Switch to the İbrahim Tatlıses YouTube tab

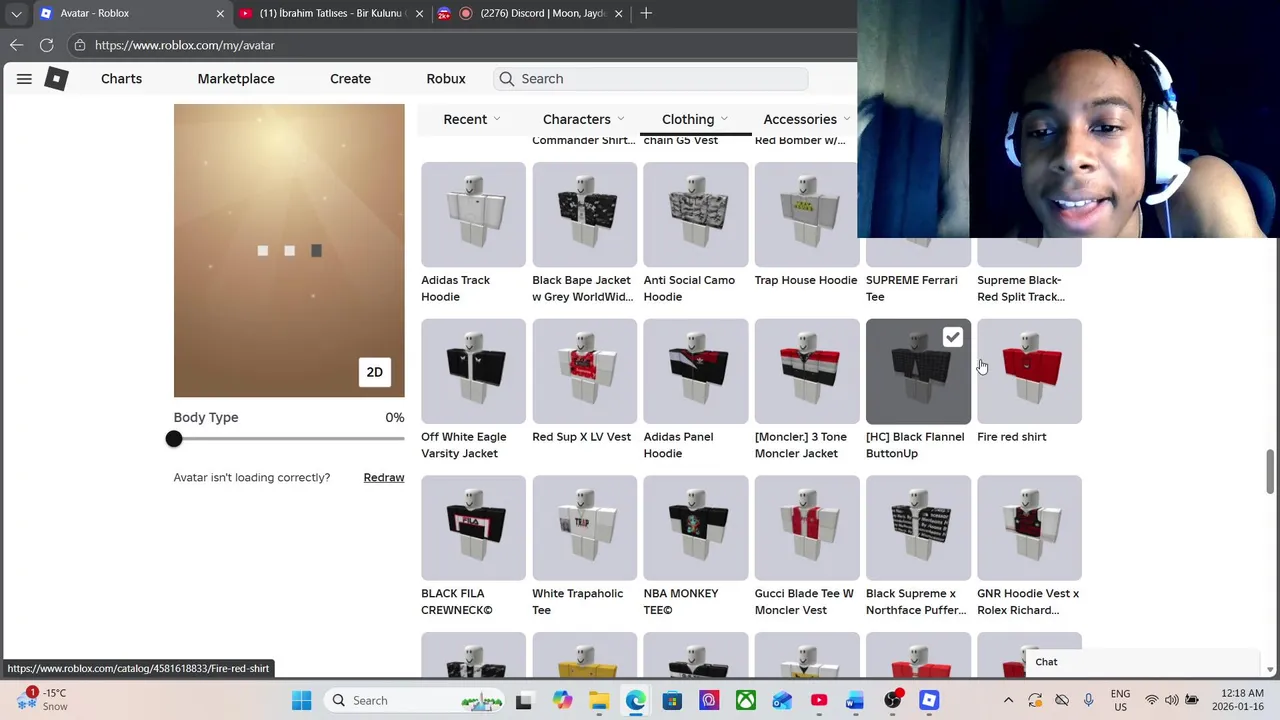[330, 14]
